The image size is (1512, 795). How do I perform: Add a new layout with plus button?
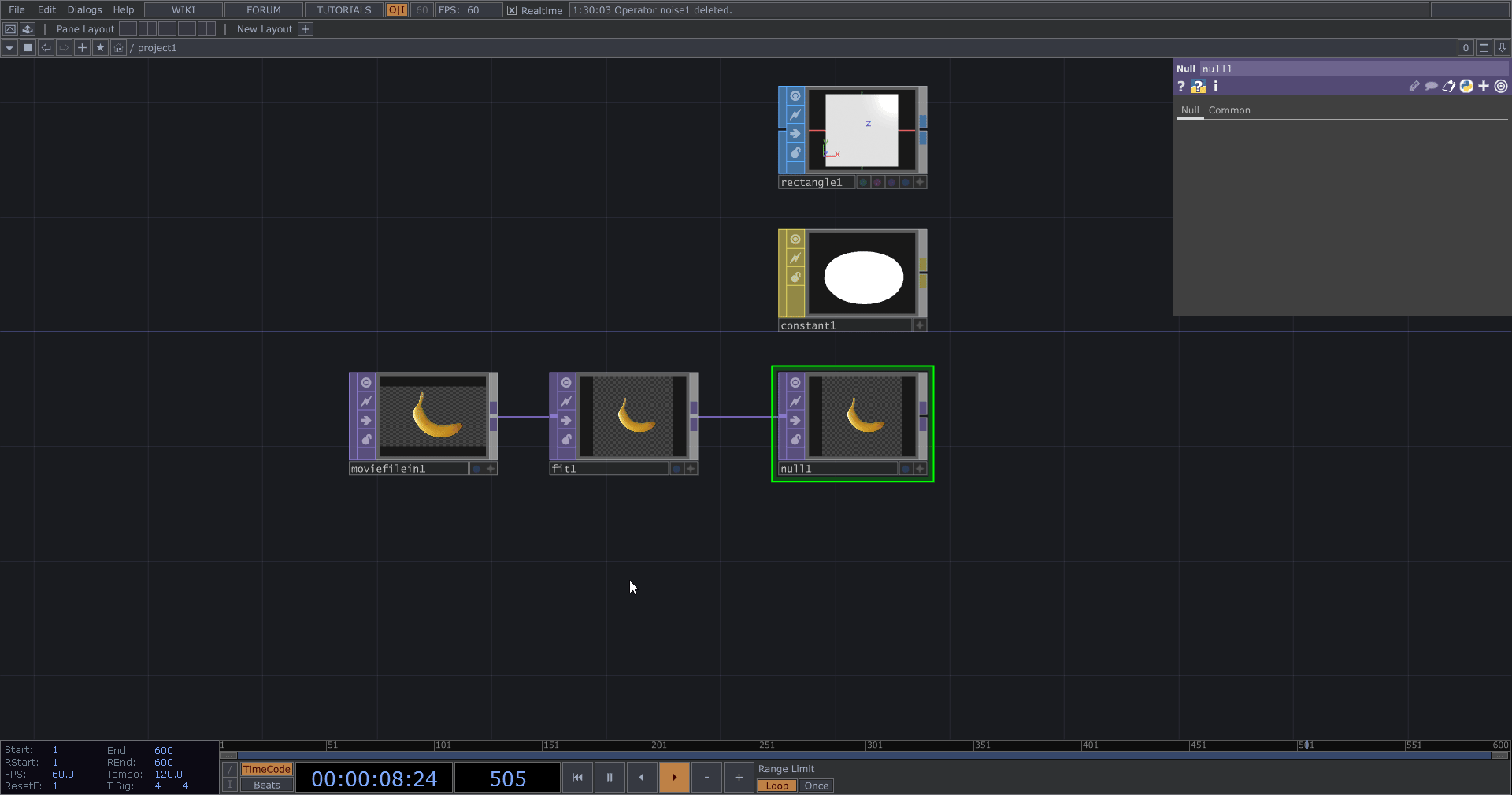pyautogui.click(x=306, y=29)
